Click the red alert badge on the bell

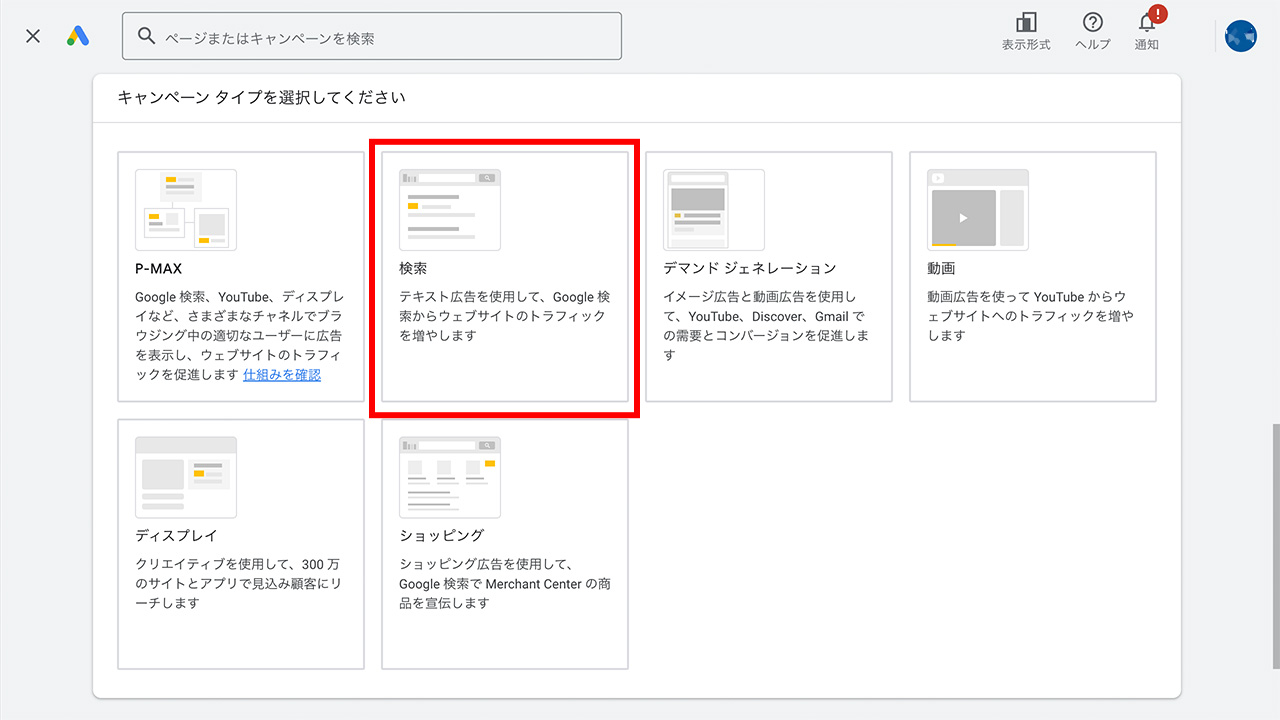click(1156, 12)
